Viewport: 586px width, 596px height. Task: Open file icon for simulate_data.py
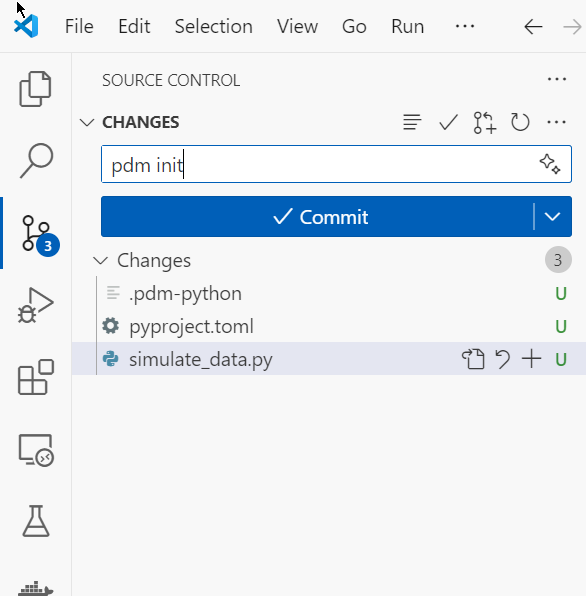pos(473,359)
